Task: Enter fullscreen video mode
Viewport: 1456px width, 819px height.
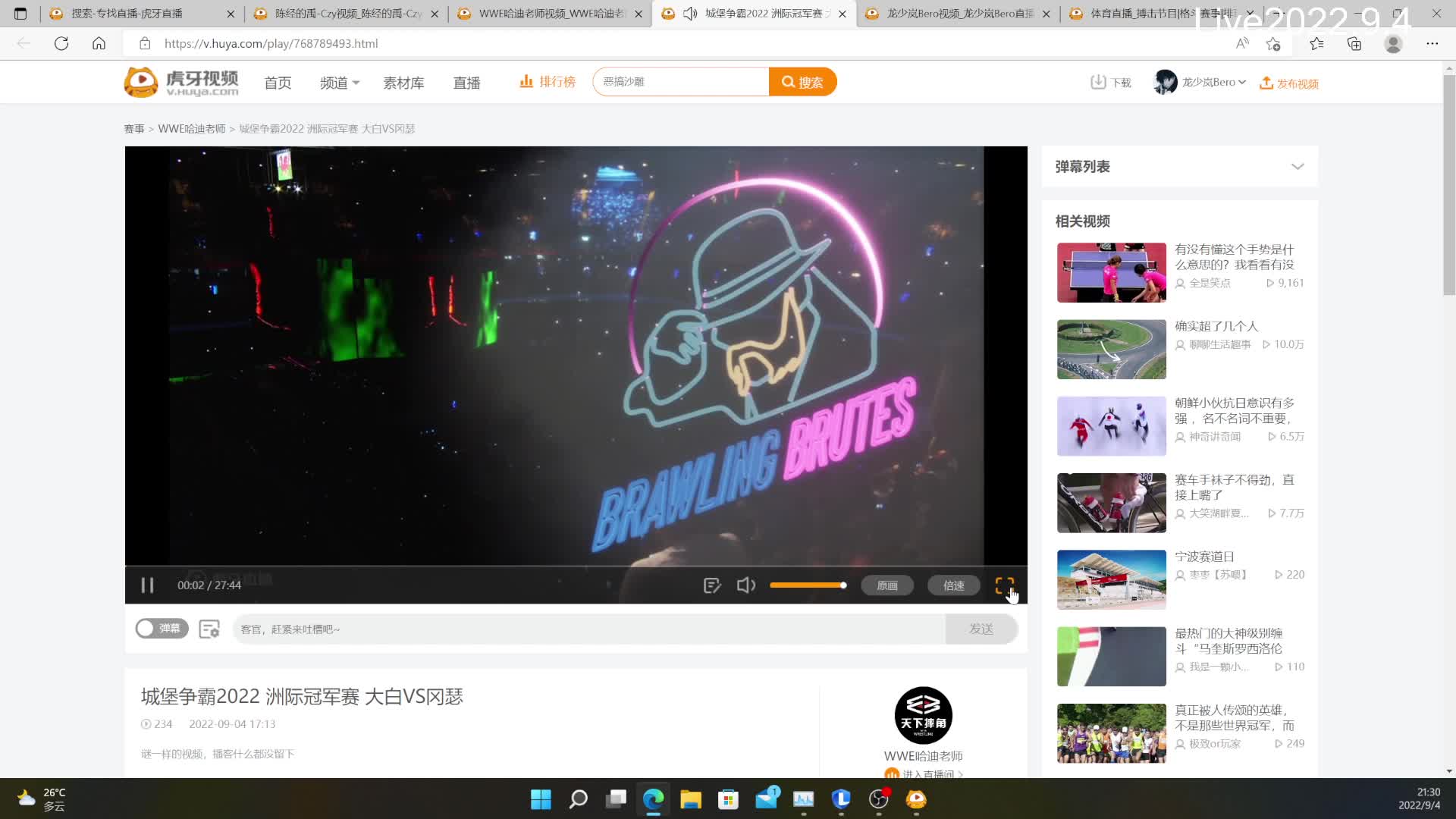Action: tap(1004, 585)
